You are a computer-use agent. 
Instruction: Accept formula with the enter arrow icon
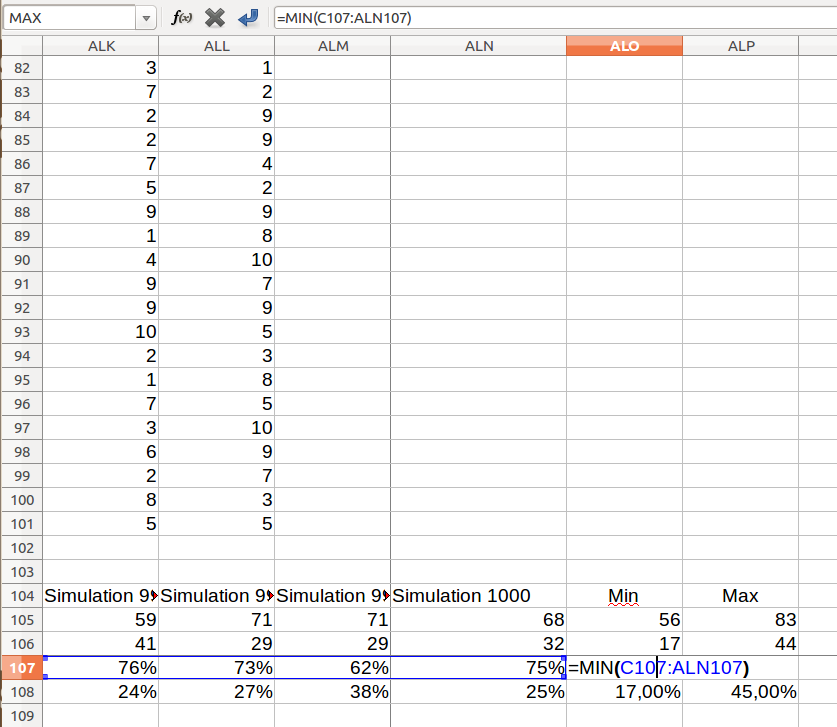pos(248,18)
